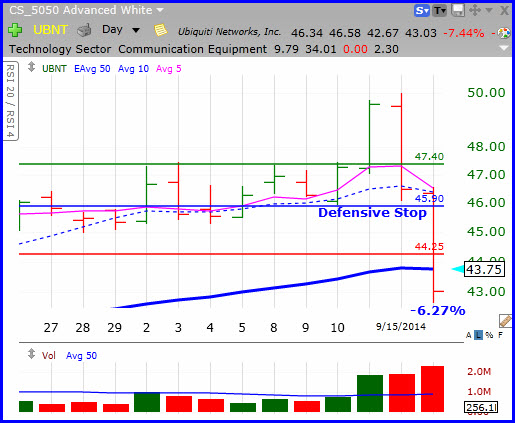The image size is (515, 423).
Task: Click the magenta Avg 5 indicator legend
Action: (169, 69)
